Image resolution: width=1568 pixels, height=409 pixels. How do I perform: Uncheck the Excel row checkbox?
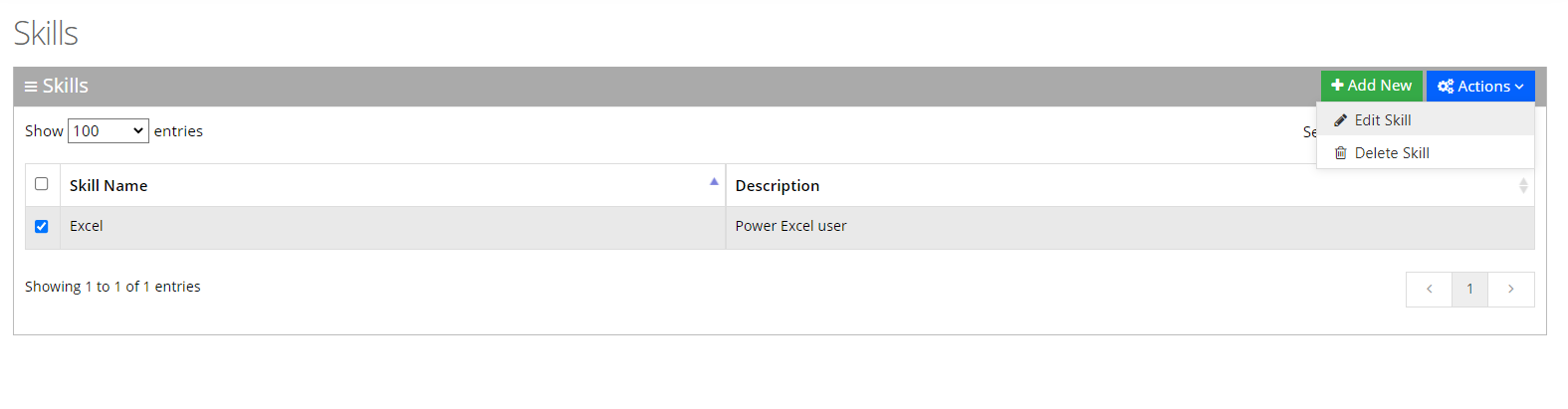[42, 227]
